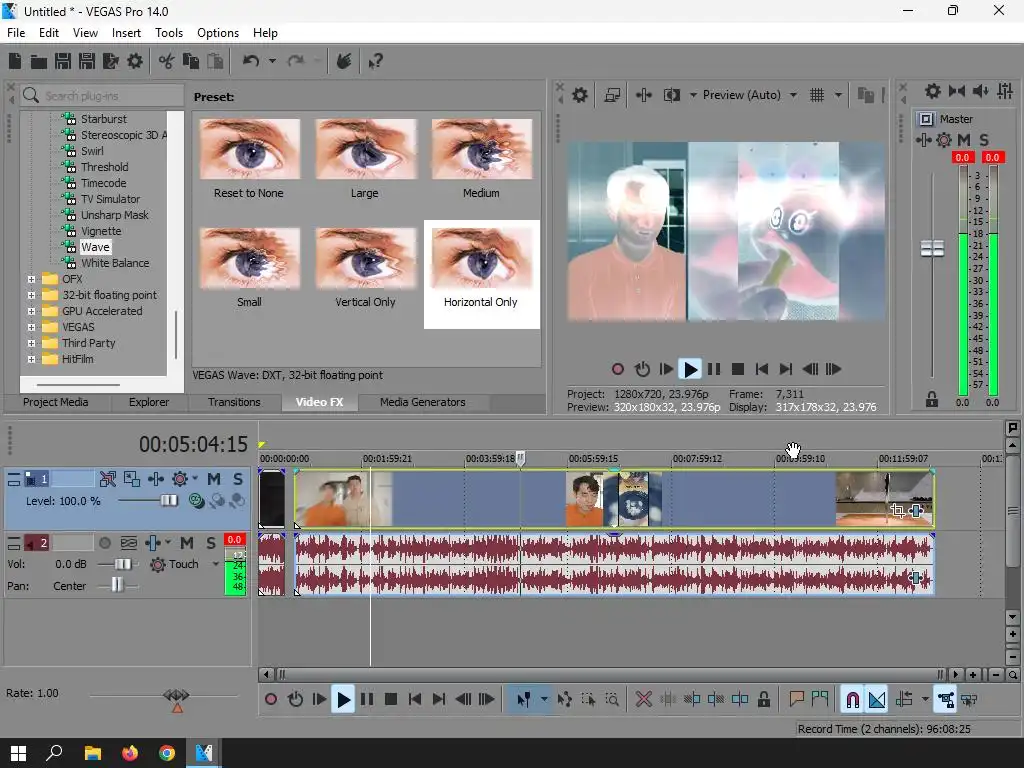Screen dimensions: 1024x768
Task: Copy selection using toolbar copy icon
Action: click(x=191, y=61)
